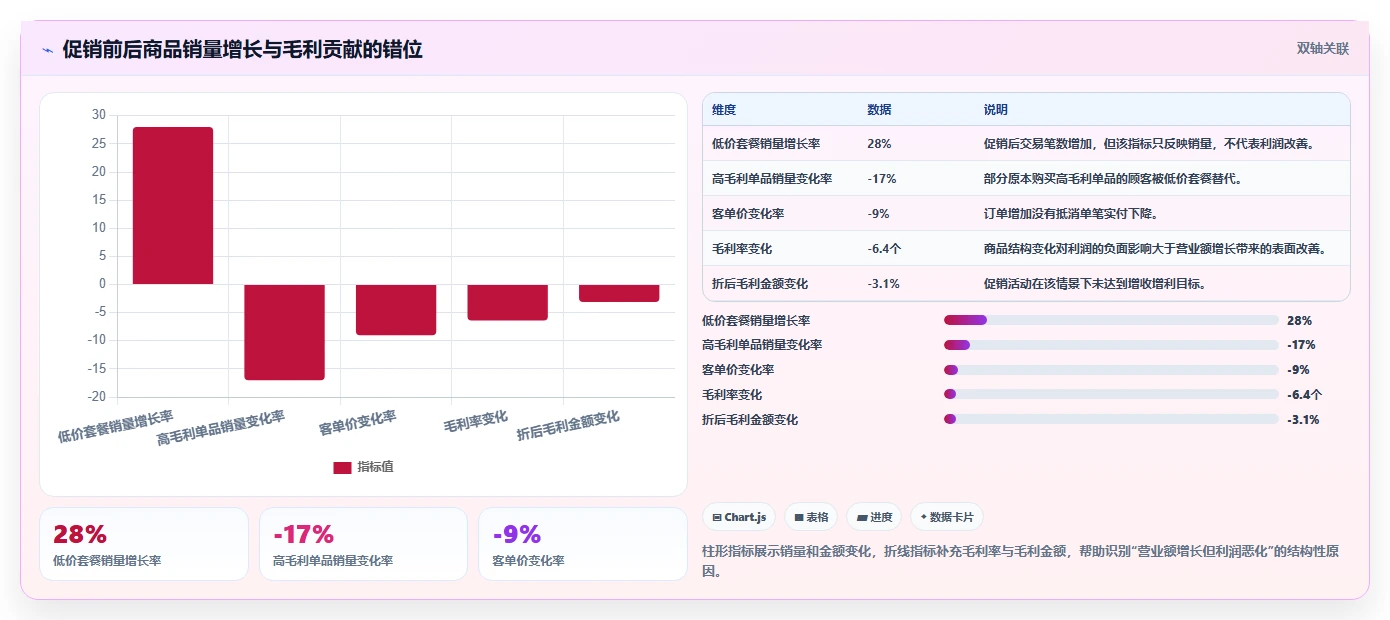Click the x-axis label 客单价变化率
Viewport: 1390px width, 620px height.
(x=358, y=423)
